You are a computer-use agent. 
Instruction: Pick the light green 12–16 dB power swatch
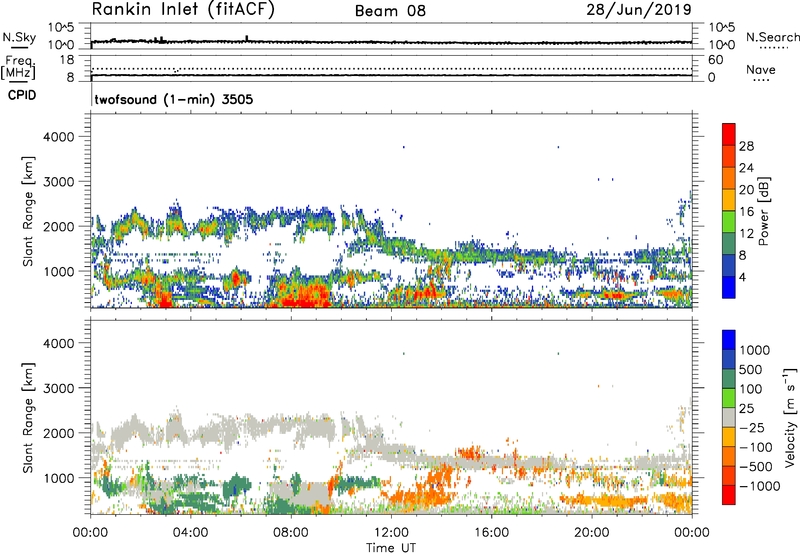729,221
